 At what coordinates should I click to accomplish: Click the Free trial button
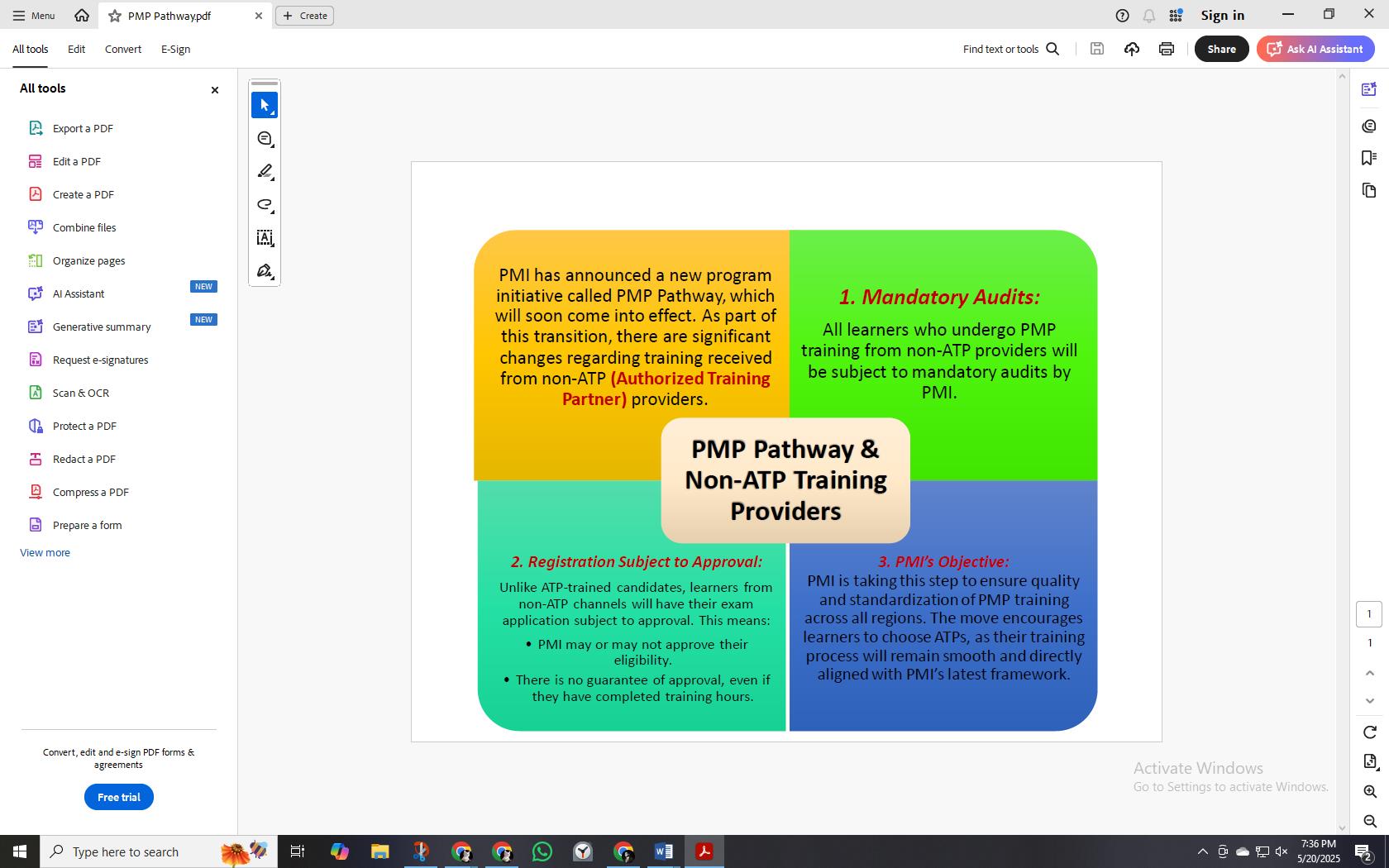tap(119, 797)
